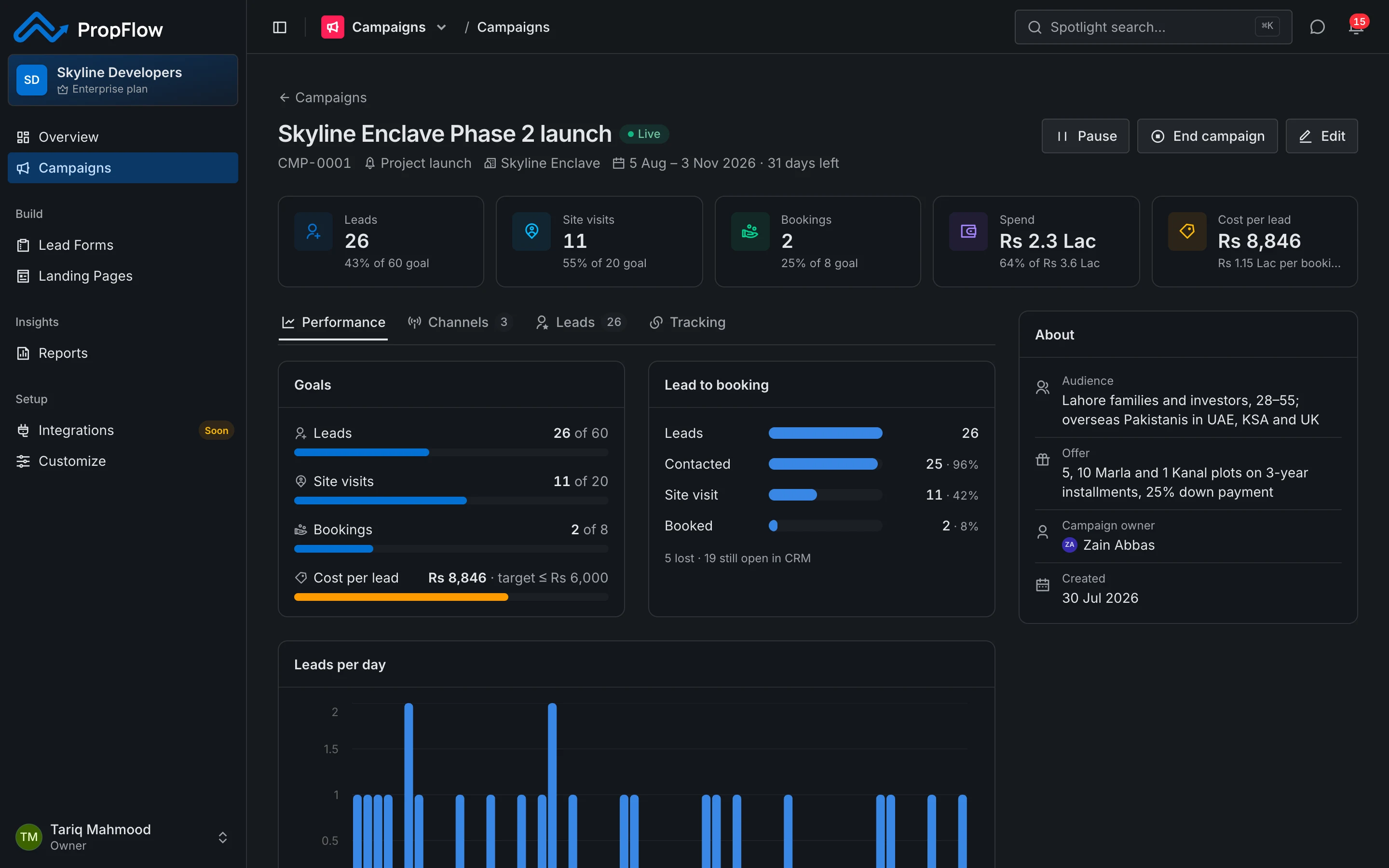Click the calendar icon beside campaign dates
The height and width of the screenshot is (868, 1389).
pyautogui.click(x=618, y=163)
